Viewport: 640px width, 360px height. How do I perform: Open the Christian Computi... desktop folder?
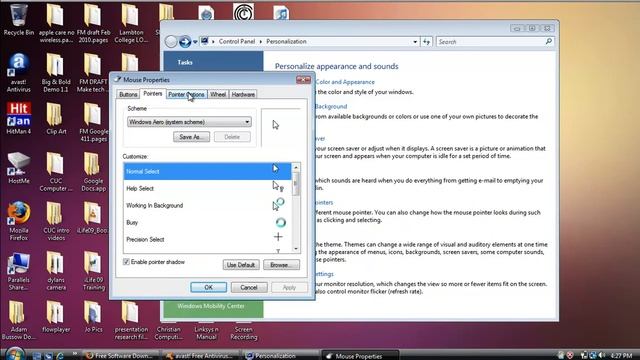coord(169,333)
